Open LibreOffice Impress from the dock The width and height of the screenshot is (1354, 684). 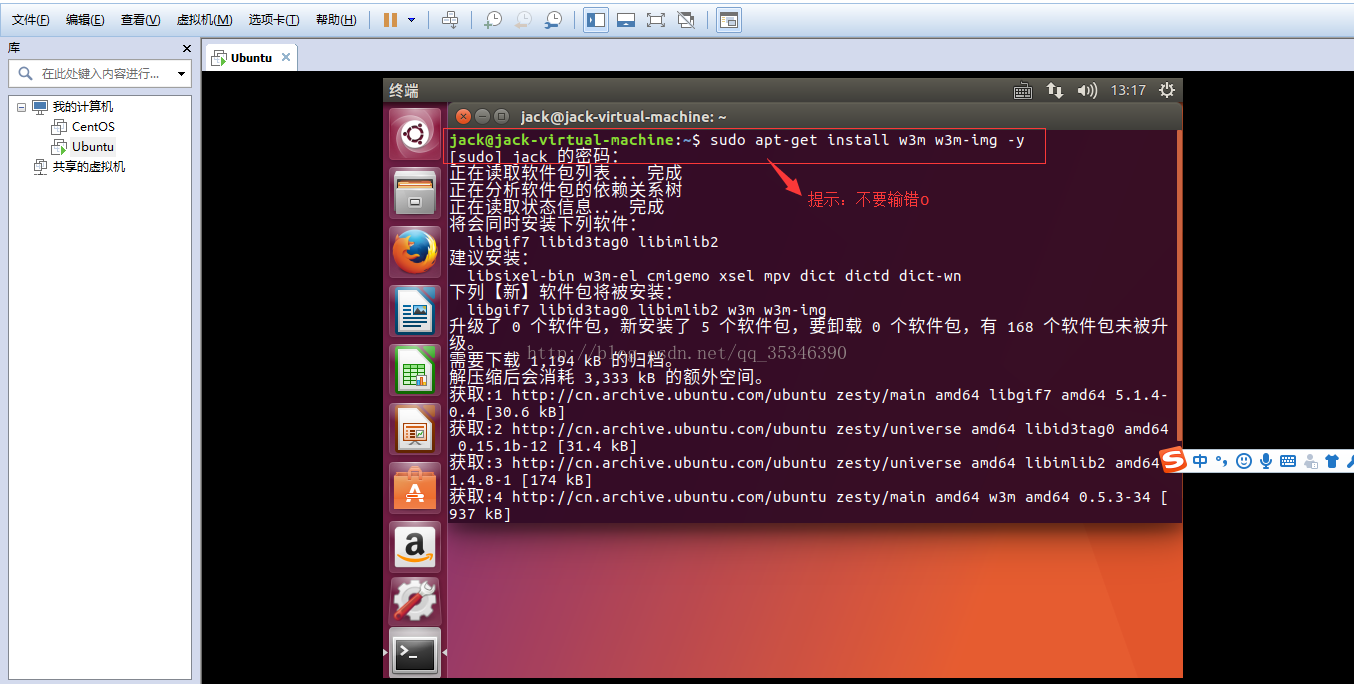click(x=415, y=429)
